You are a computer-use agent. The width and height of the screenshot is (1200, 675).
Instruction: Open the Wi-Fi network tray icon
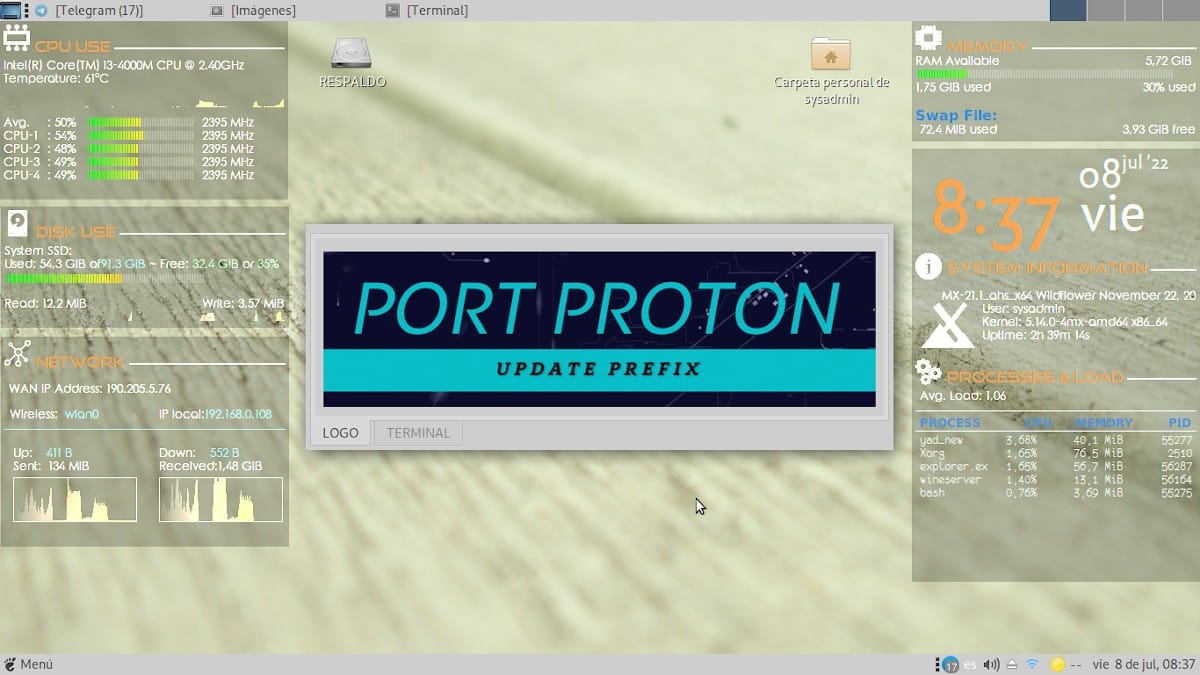pyautogui.click(x=1032, y=664)
